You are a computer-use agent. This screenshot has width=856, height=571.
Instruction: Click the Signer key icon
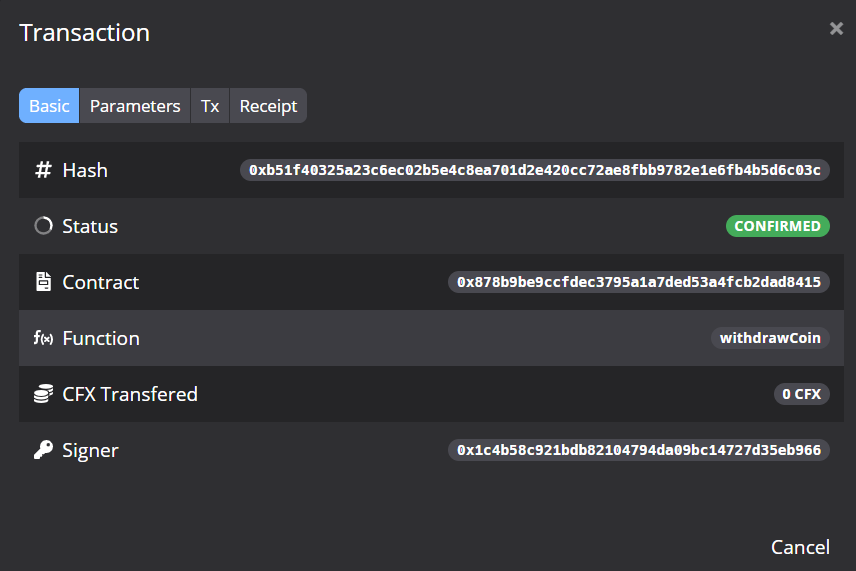coord(43,450)
